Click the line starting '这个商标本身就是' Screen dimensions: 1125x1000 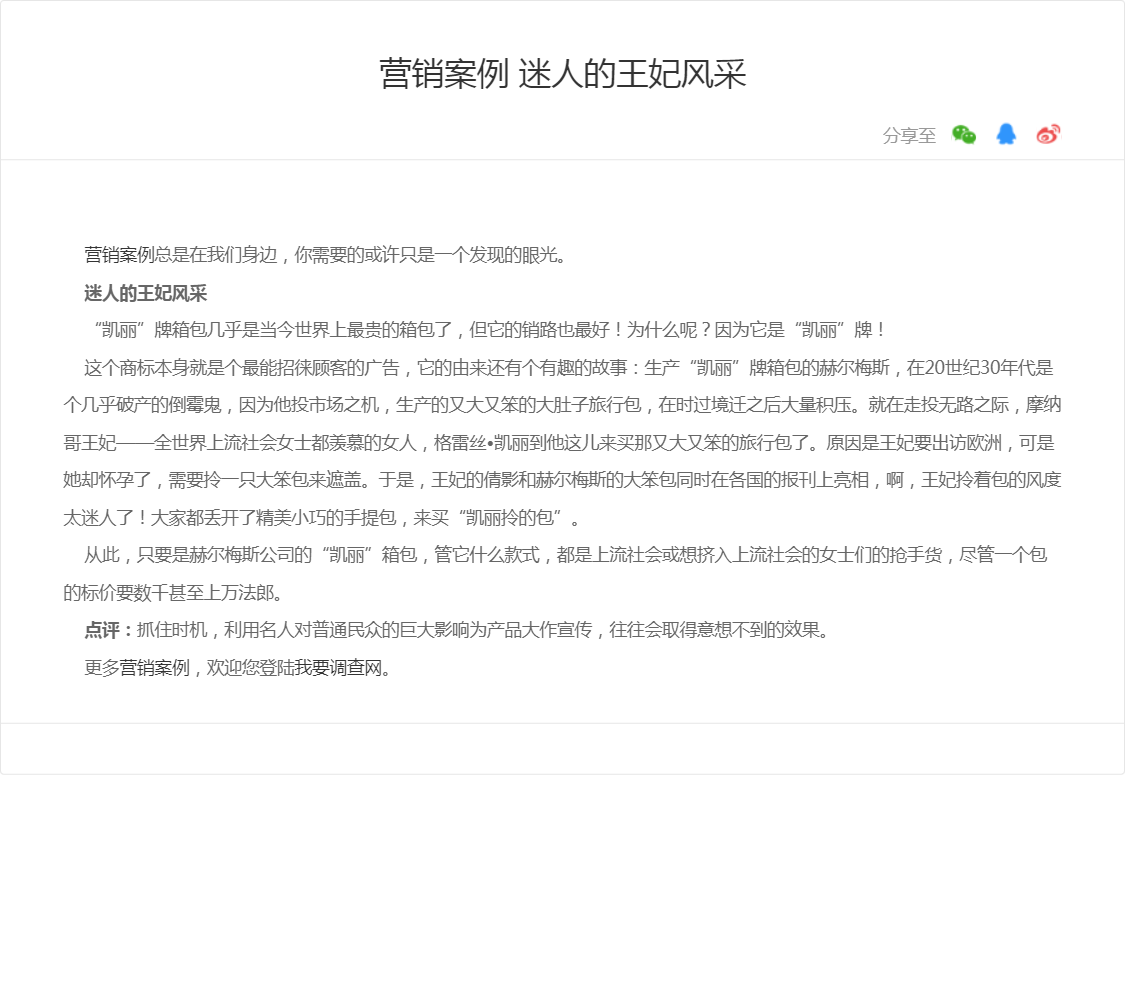[x=568, y=368]
